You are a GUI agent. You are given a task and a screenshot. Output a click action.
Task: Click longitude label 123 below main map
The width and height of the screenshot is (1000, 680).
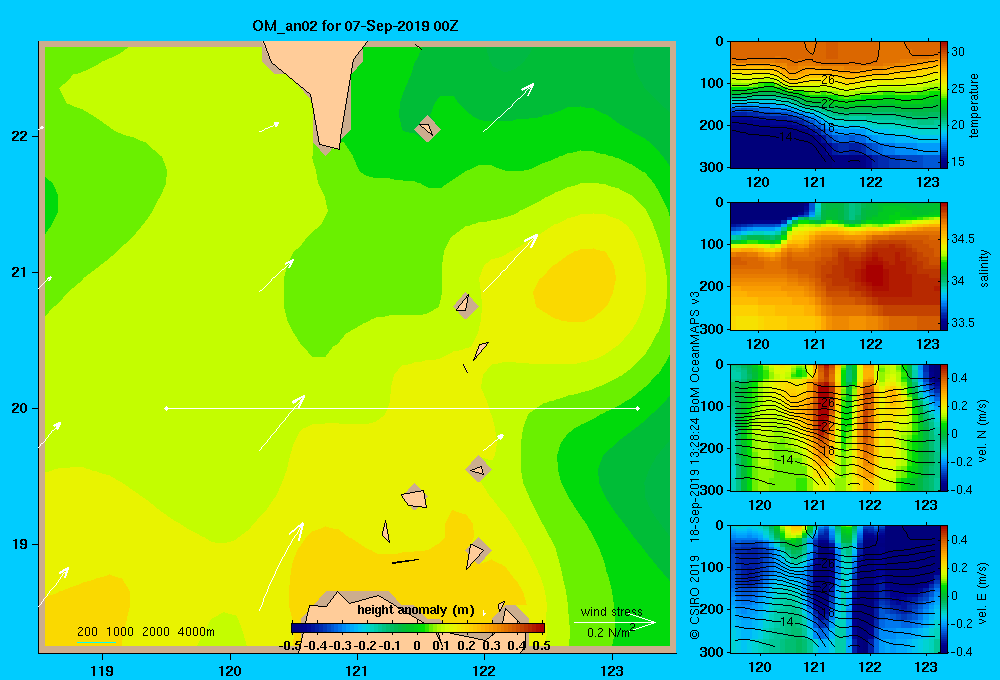612,670
